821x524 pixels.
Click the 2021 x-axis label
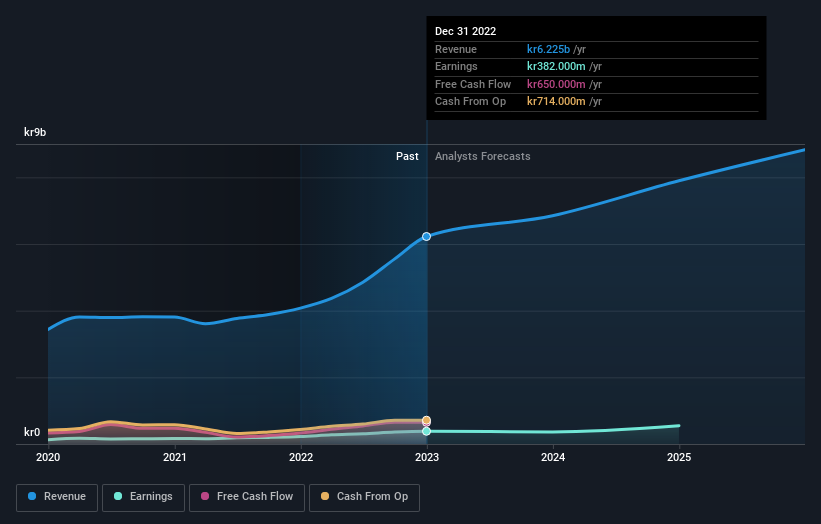[x=174, y=458]
